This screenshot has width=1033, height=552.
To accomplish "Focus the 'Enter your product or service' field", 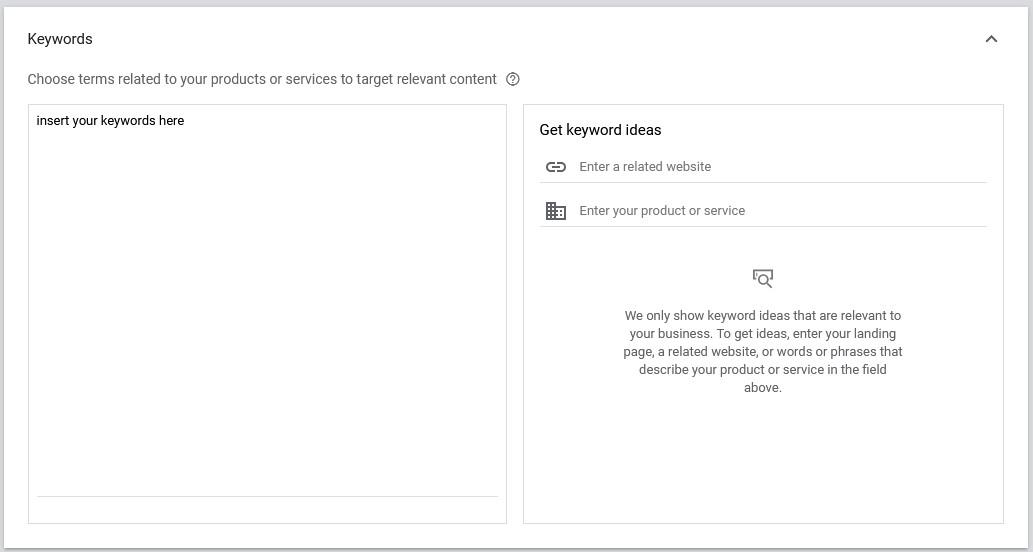I will click(x=780, y=211).
